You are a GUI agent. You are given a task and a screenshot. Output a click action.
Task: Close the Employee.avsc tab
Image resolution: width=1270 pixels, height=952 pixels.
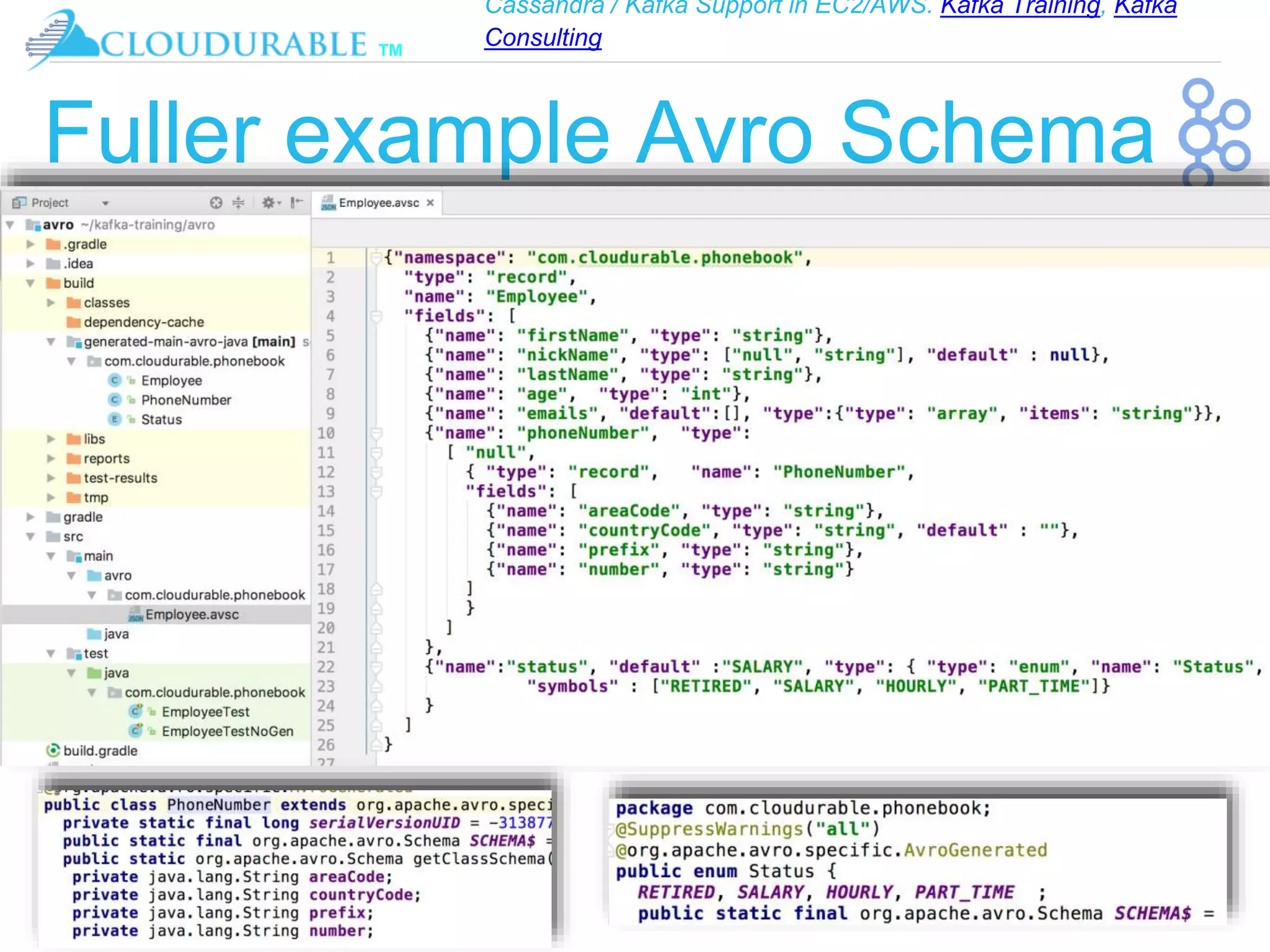[430, 203]
